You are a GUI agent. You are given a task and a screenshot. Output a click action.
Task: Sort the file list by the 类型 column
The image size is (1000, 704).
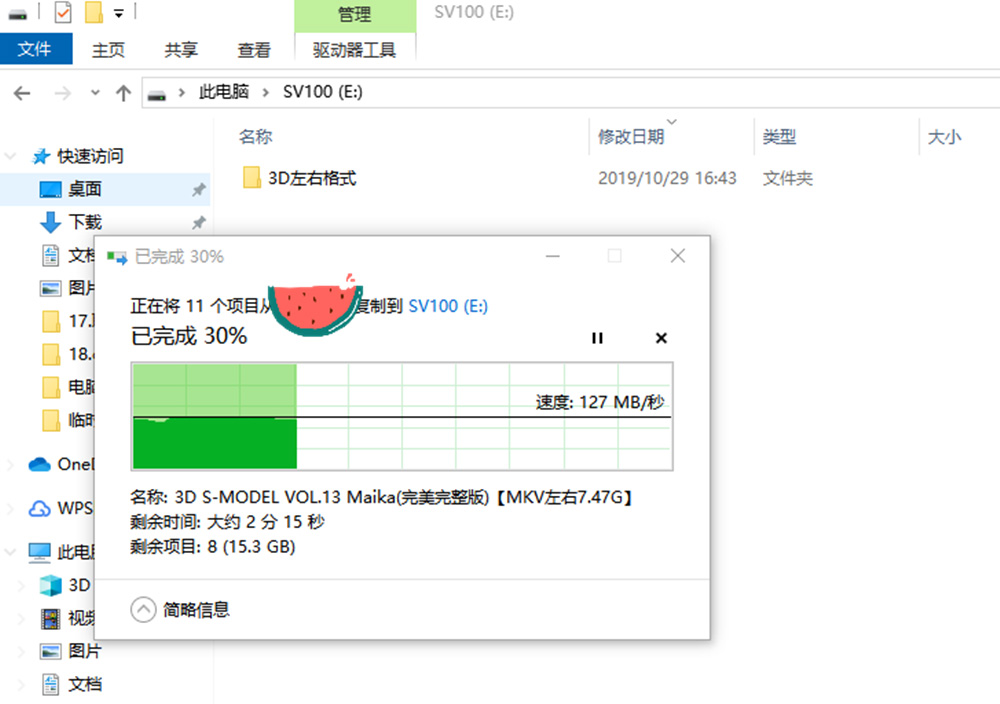779,136
